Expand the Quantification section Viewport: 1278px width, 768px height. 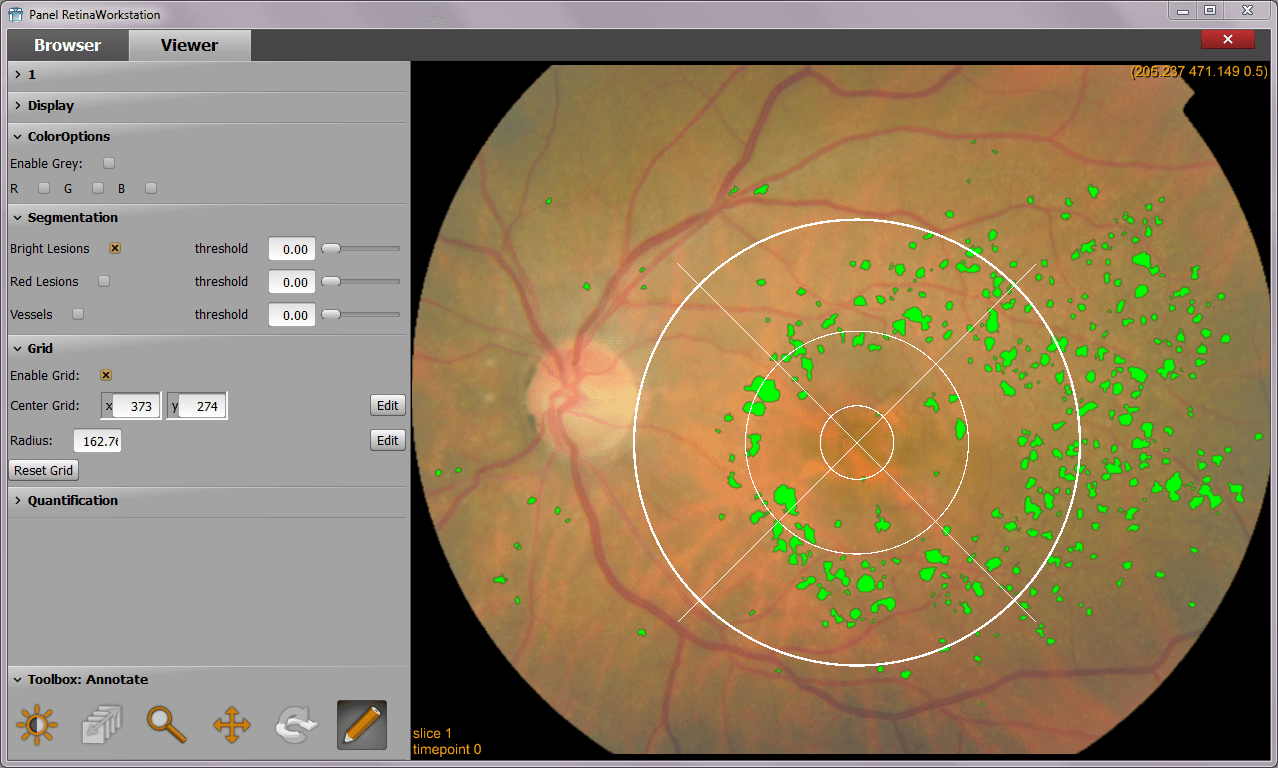tap(207, 501)
